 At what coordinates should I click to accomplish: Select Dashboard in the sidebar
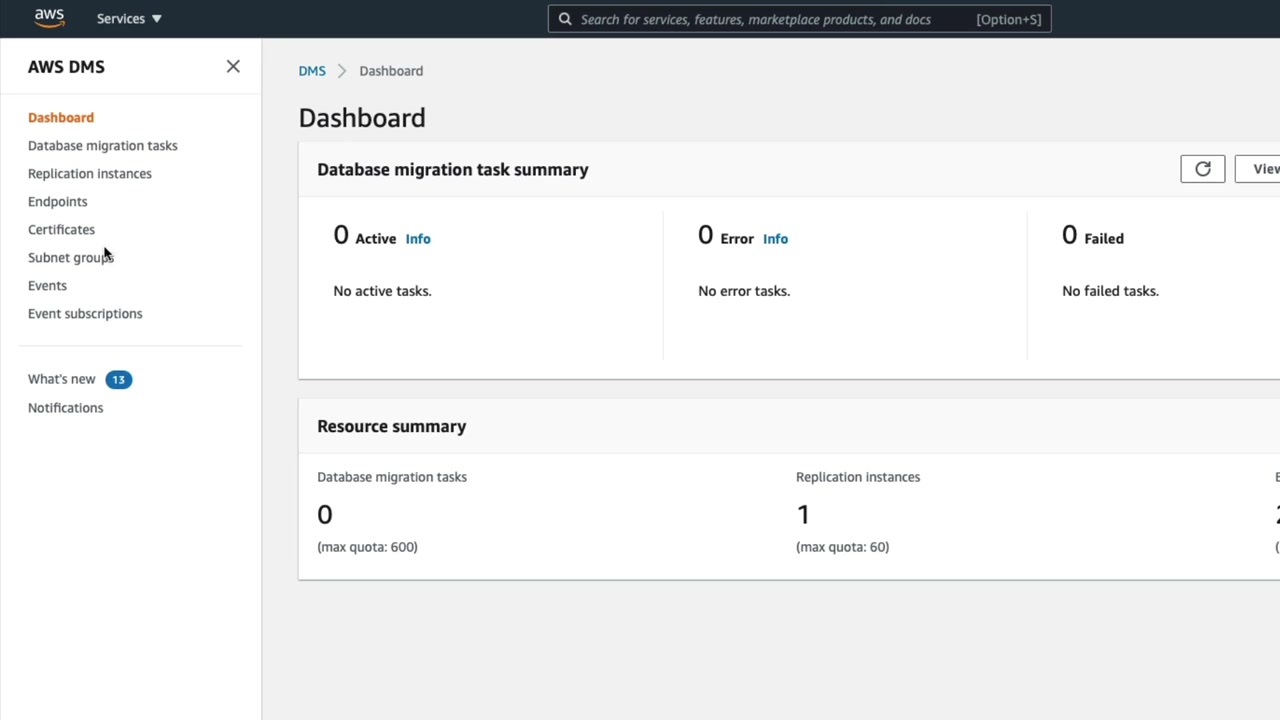coord(61,118)
